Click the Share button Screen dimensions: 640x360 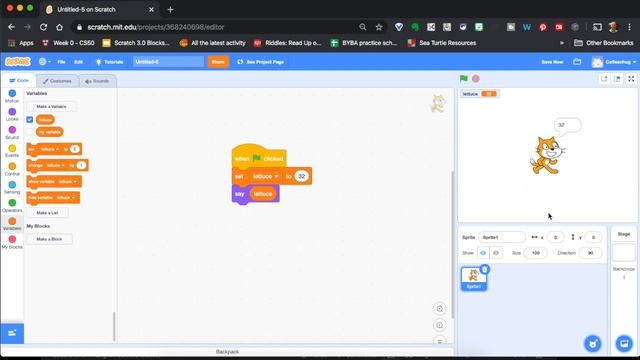218,62
